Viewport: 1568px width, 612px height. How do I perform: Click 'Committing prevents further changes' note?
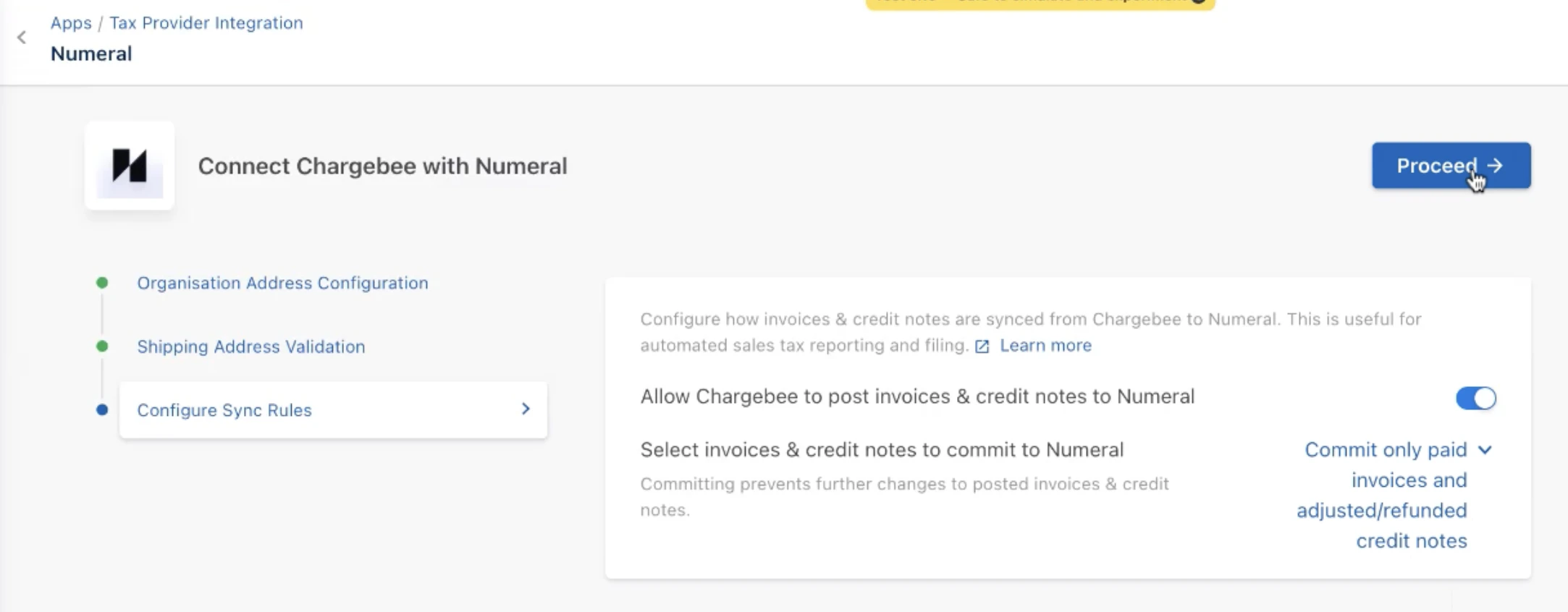click(x=904, y=496)
